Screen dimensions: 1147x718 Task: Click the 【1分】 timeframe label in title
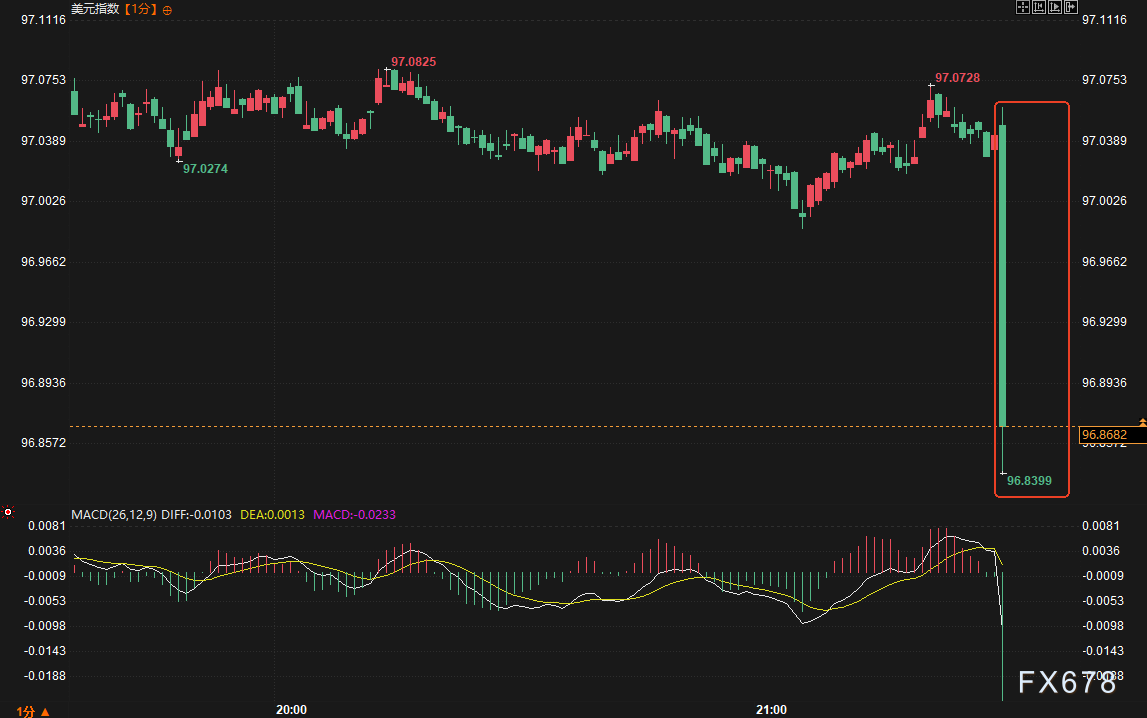pyautogui.click(x=139, y=10)
